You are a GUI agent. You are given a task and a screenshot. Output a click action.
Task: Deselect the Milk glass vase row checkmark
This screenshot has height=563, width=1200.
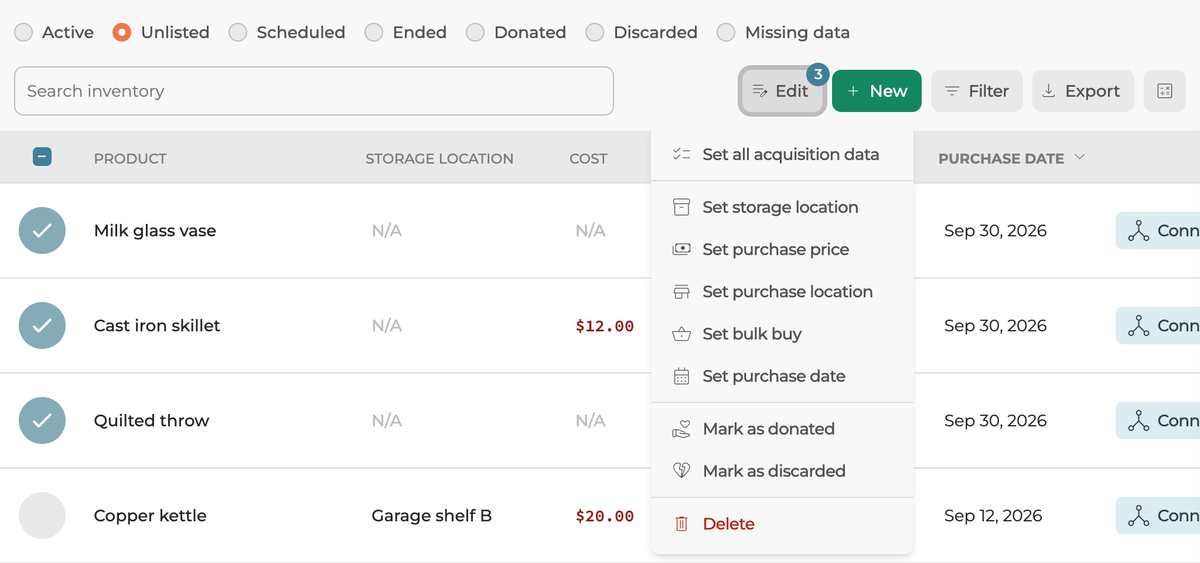pyautogui.click(x=42, y=231)
